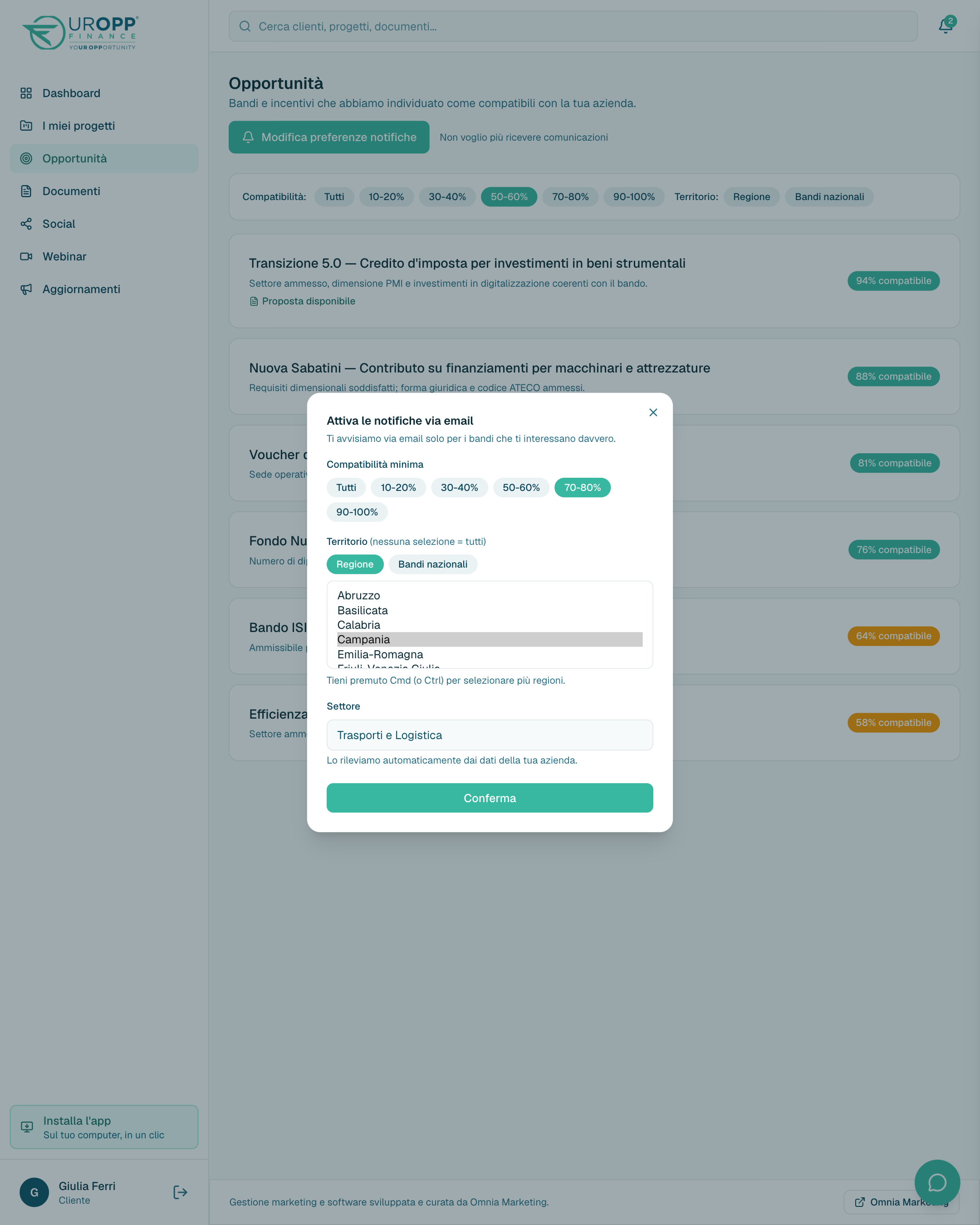Click the 94% compatibile badge
This screenshot has height=1225, width=980.
pos(893,281)
